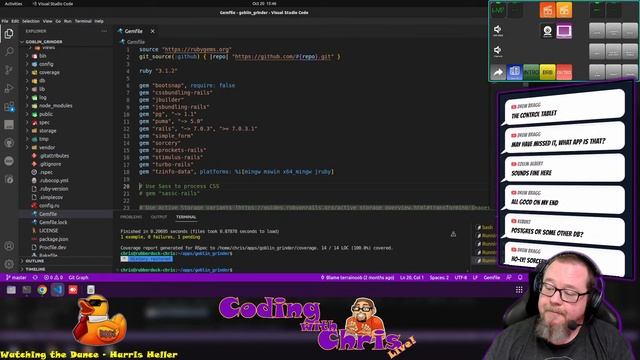Viewport: 640px width, 360px height.
Task: Open the Help menu
Action: pos(99,21)
